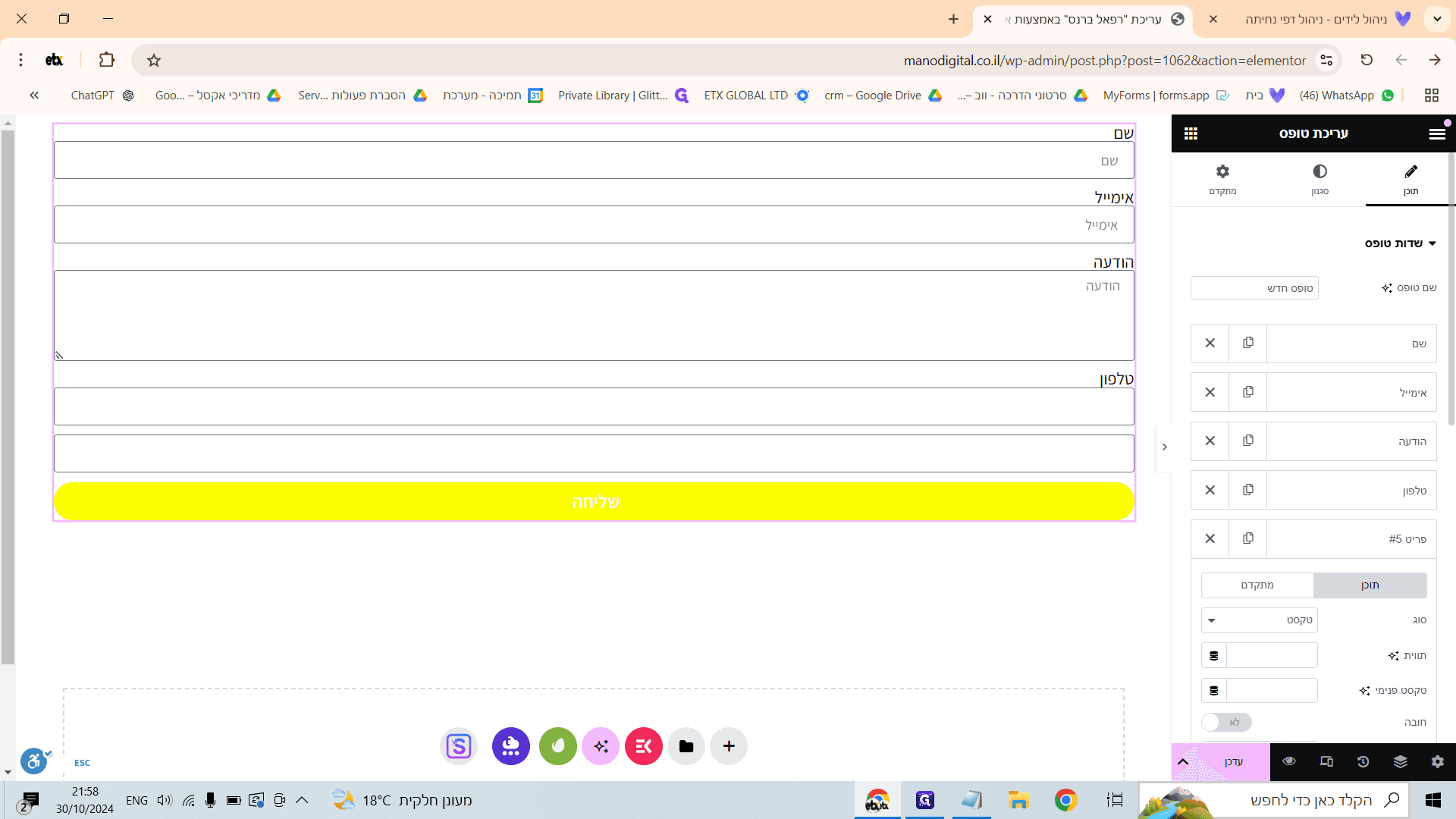Open the (46) WhatsApp bookmark

click(1347, 96)
